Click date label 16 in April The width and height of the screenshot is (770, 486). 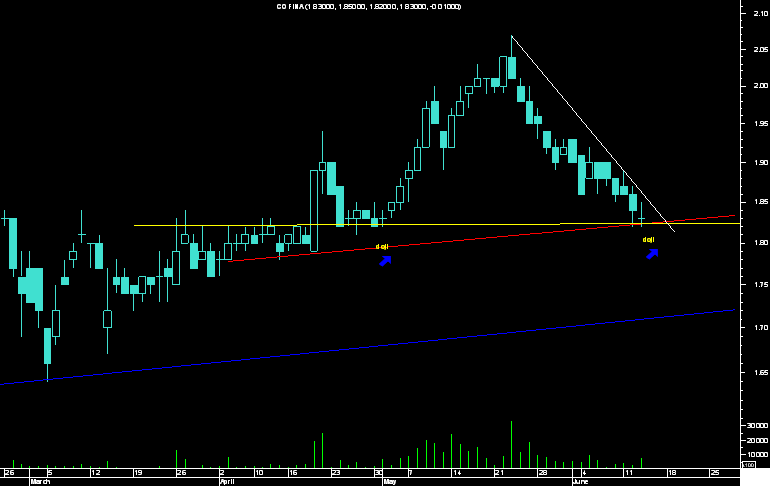tap(293, 473)
